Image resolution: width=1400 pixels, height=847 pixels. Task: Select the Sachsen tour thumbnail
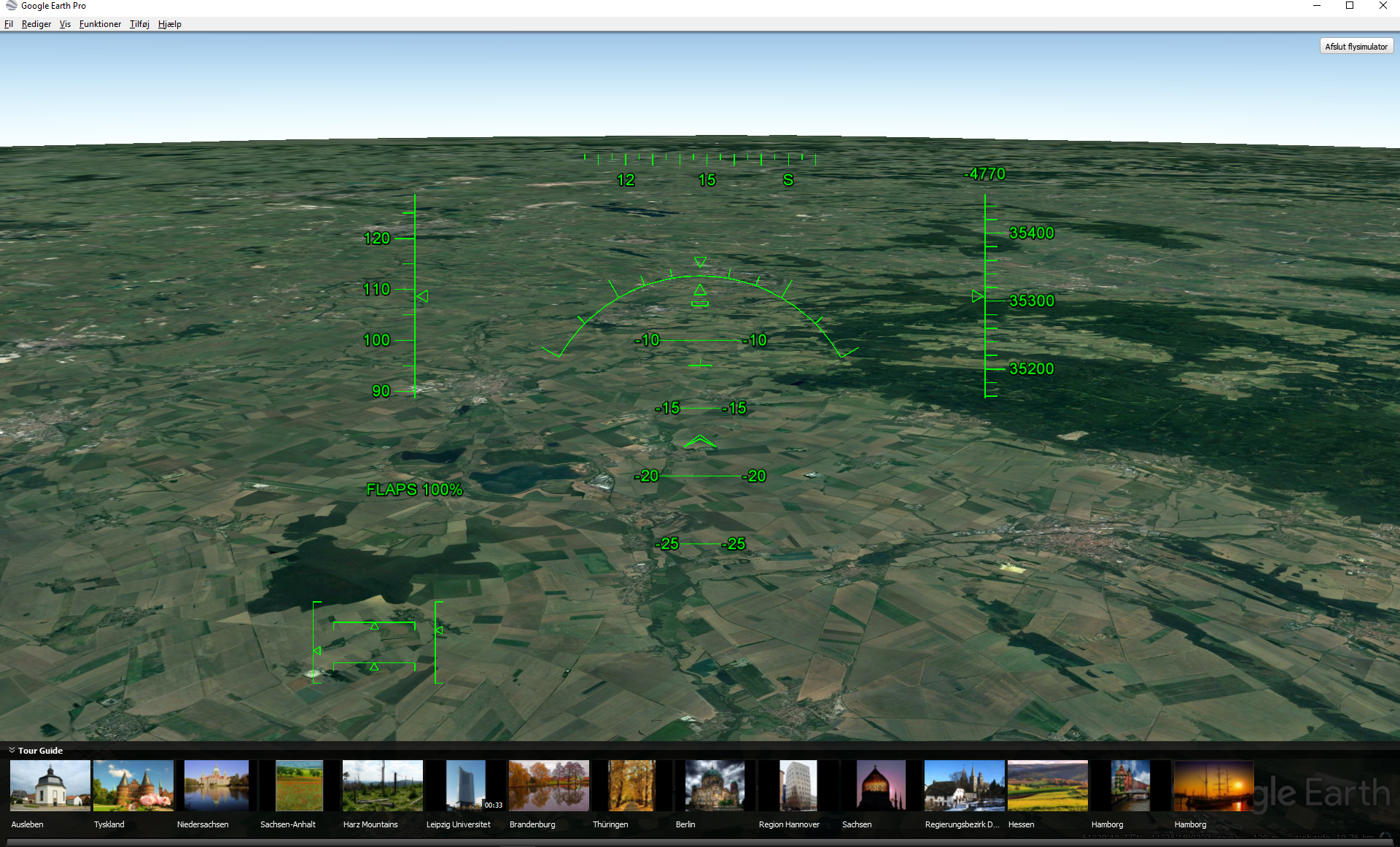point(881,786)
